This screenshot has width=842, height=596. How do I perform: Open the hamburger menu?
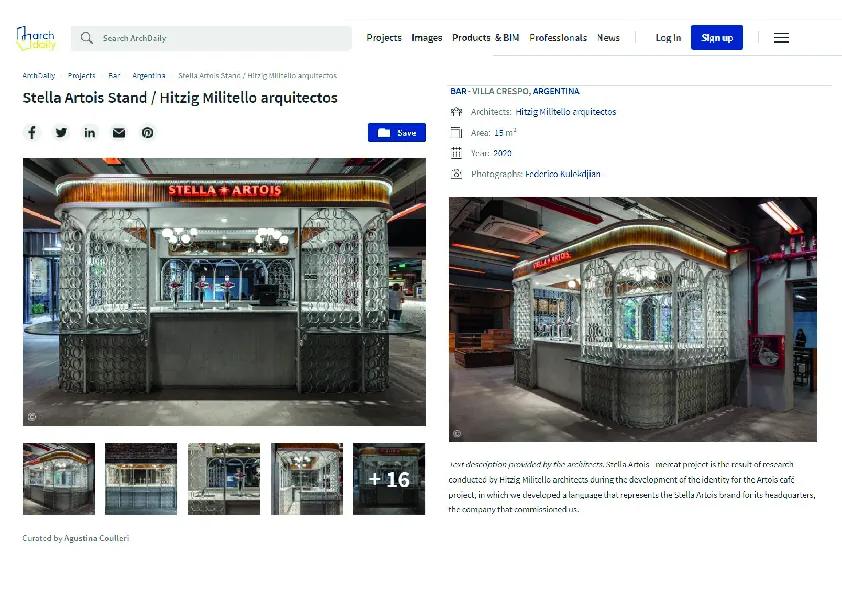pos(781,38)
